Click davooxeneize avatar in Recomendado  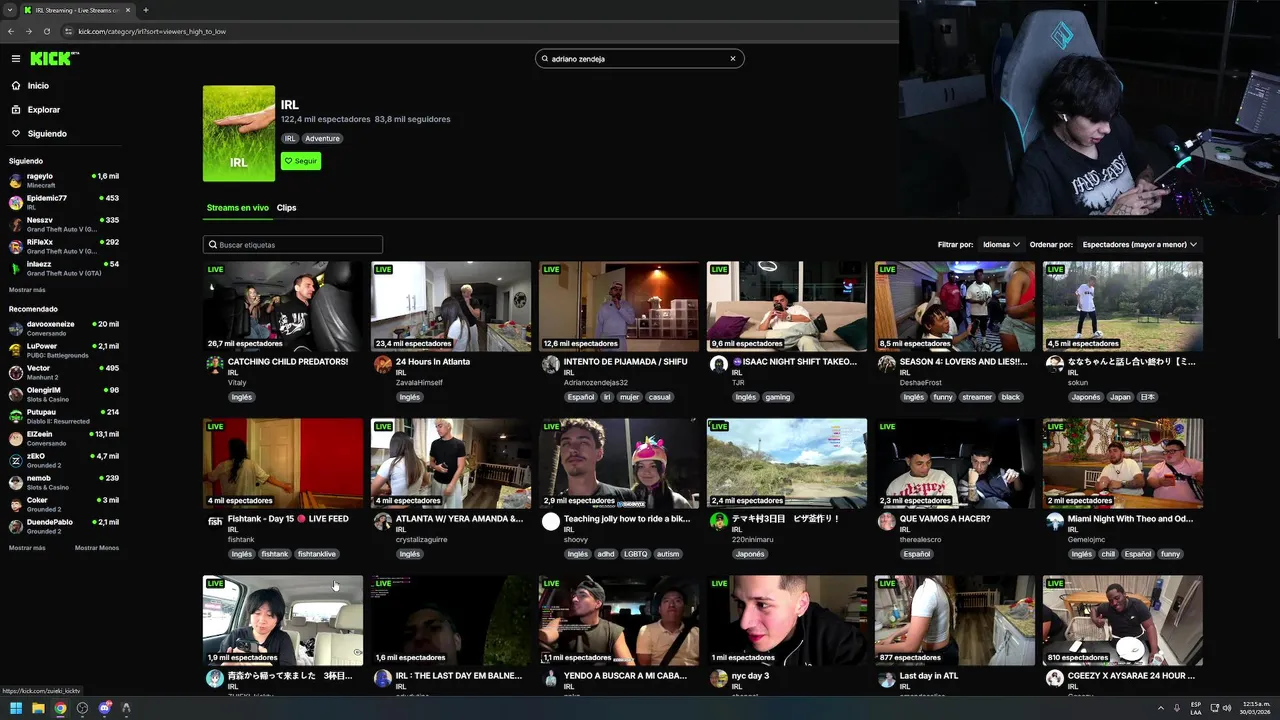pyautogui.click(x=16, y=328)
